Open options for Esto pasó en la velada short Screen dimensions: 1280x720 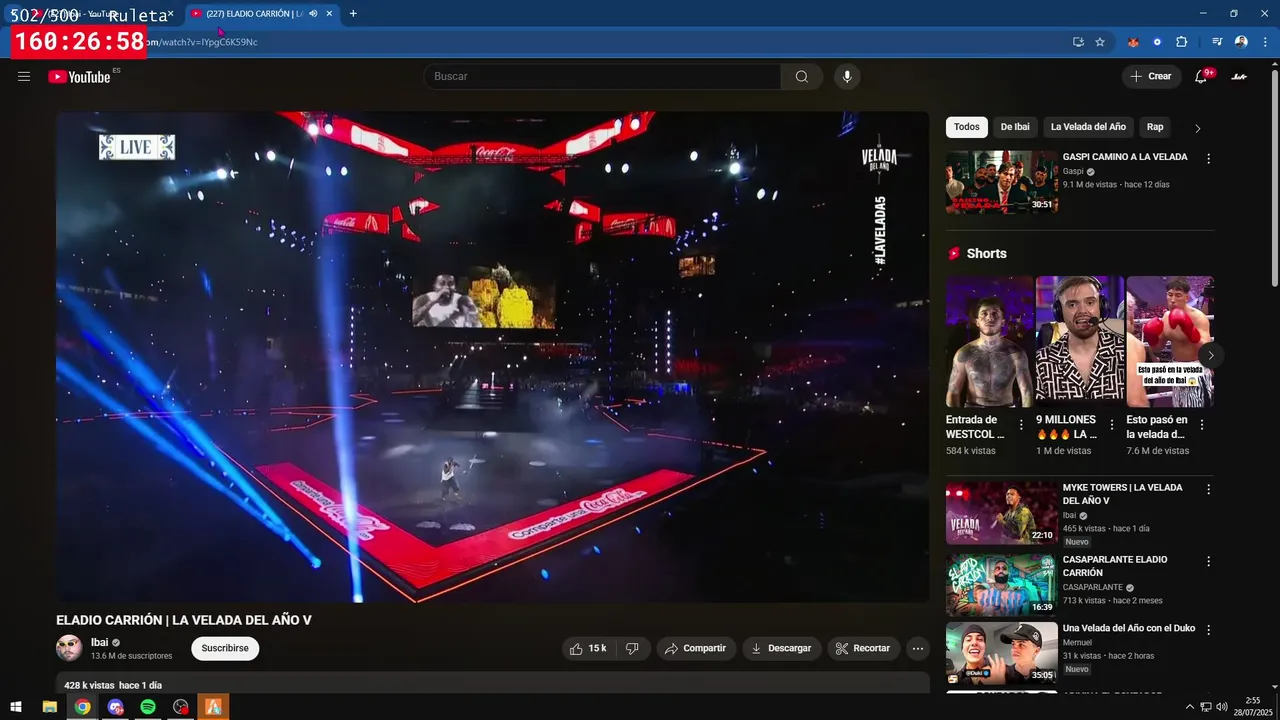click(1202, 425)
